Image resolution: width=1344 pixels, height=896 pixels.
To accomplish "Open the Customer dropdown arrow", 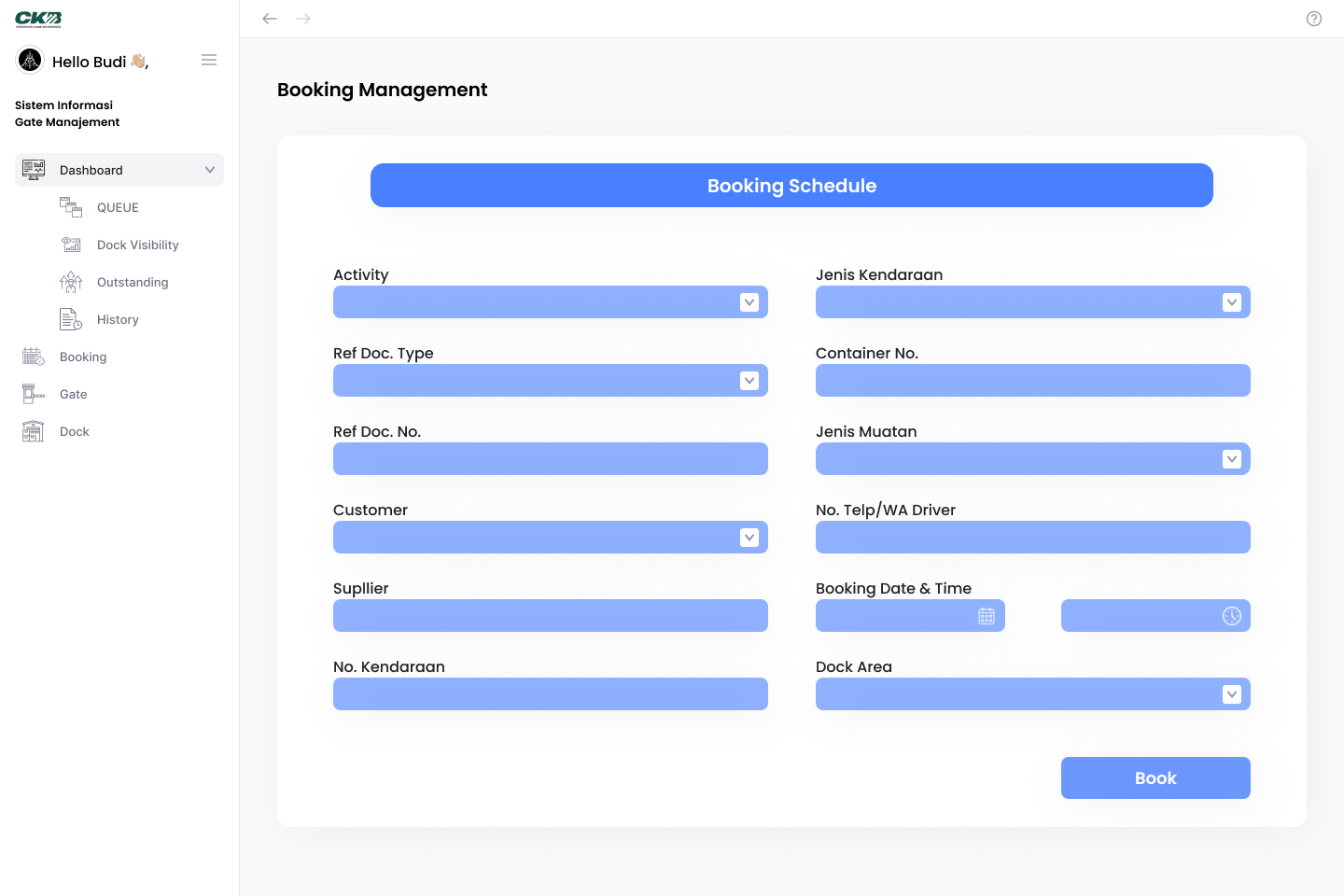I will point(749,538).
